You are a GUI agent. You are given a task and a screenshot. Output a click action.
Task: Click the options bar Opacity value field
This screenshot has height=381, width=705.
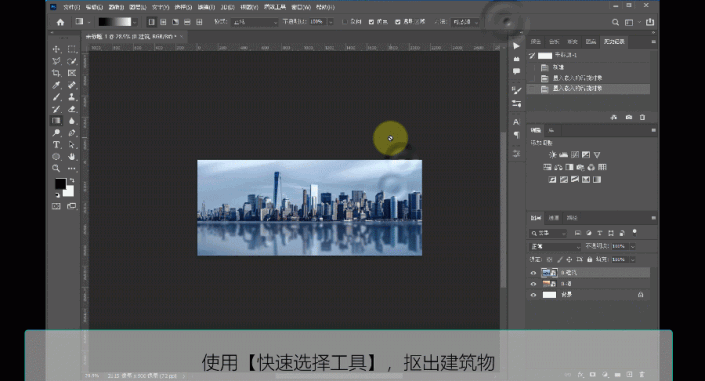coord(318,22)
